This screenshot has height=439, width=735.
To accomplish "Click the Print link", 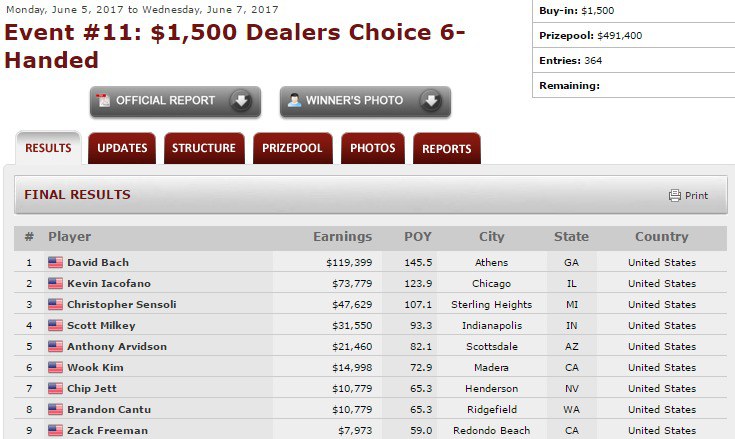I will click(696, 196).
